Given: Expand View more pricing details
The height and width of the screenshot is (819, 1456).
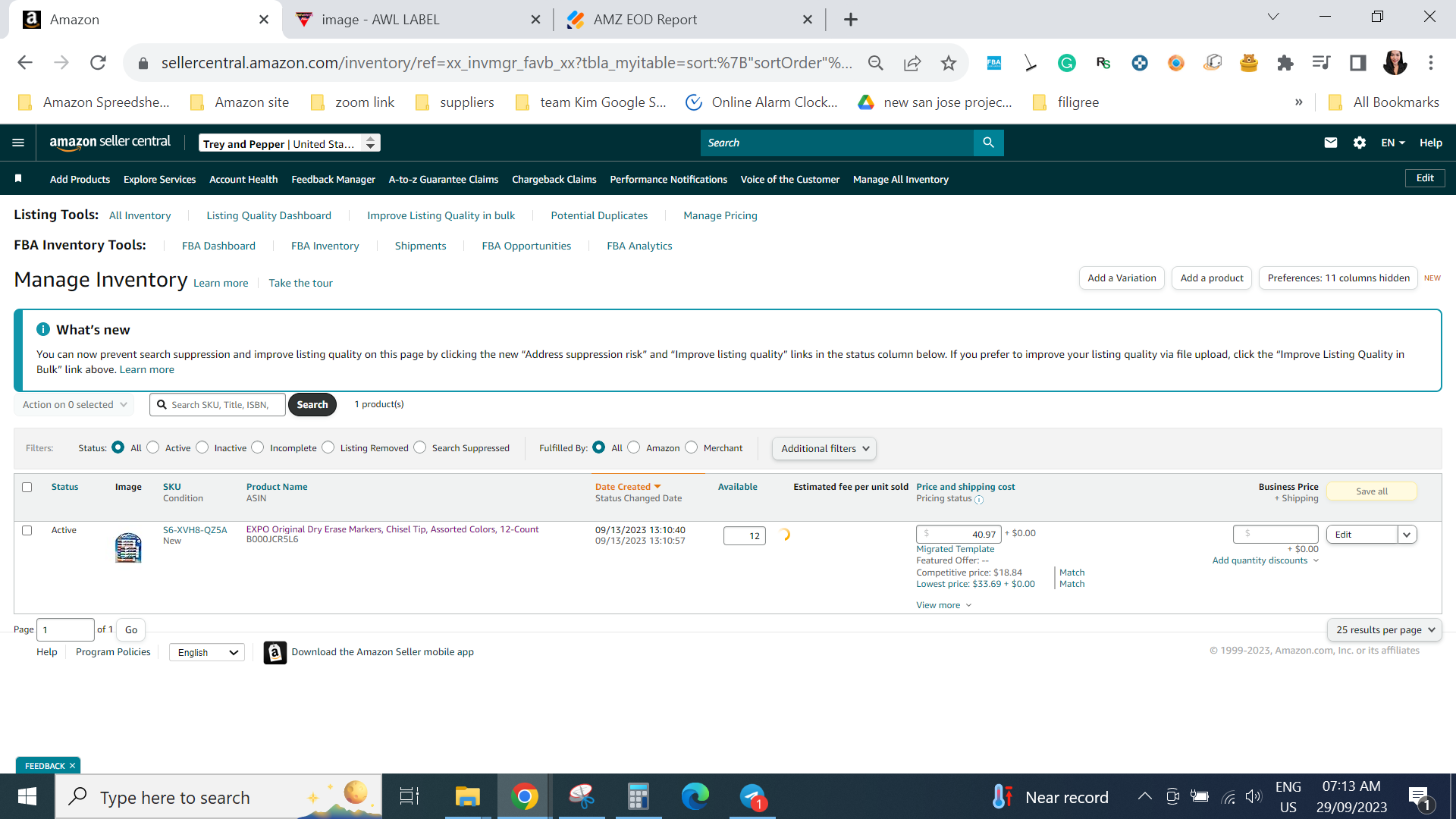Looking at the screenshot, I should 944,605.
